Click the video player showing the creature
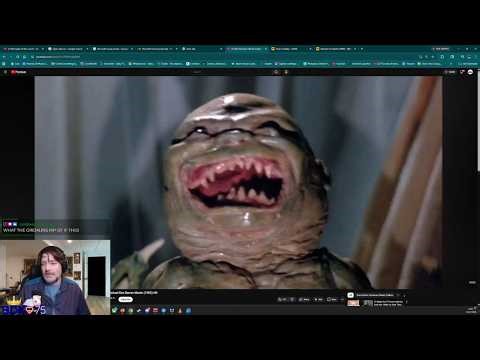Screen dimensions: 480x360 pos(239,182)
